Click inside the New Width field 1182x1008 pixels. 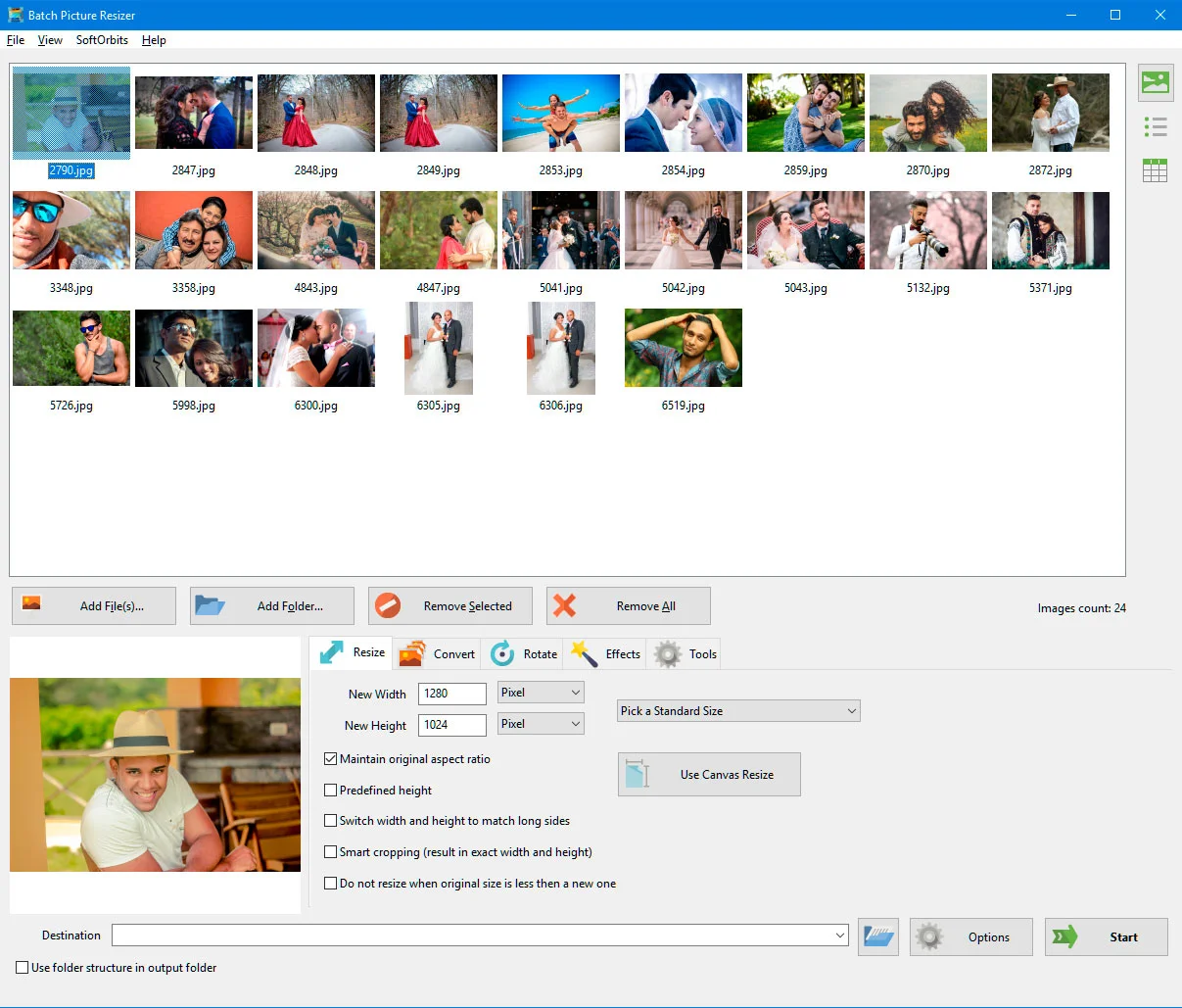(x=451, y=693)
